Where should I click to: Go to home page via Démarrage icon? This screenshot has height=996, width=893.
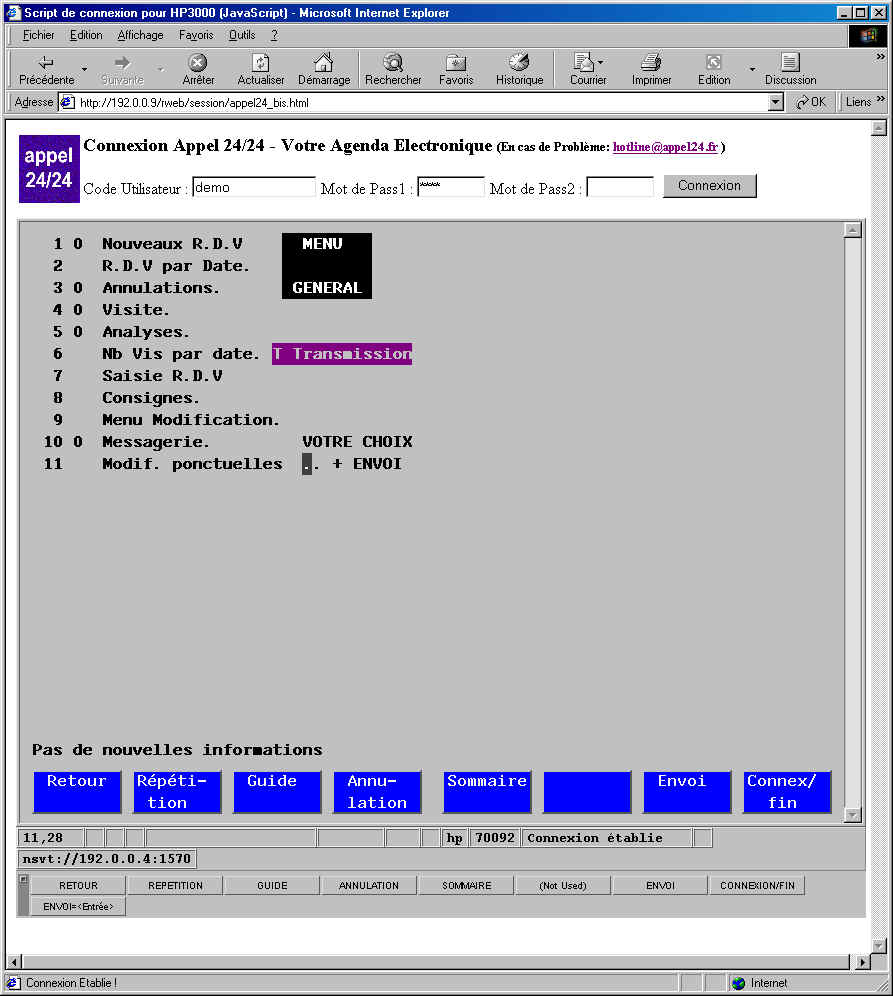pos(323,62)
